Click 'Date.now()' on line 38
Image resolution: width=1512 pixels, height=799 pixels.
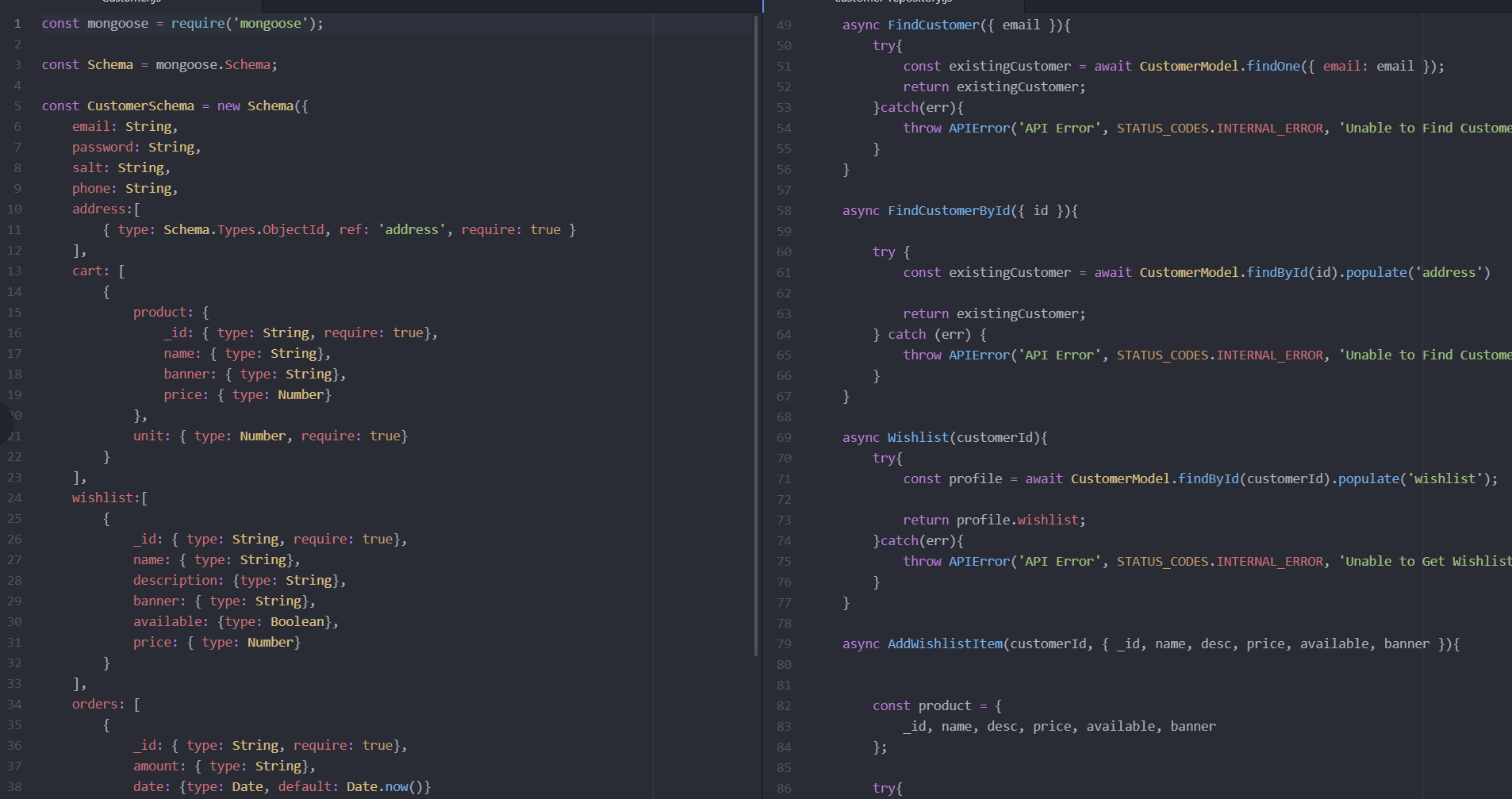pyautogui.click(x=385, y=786)
